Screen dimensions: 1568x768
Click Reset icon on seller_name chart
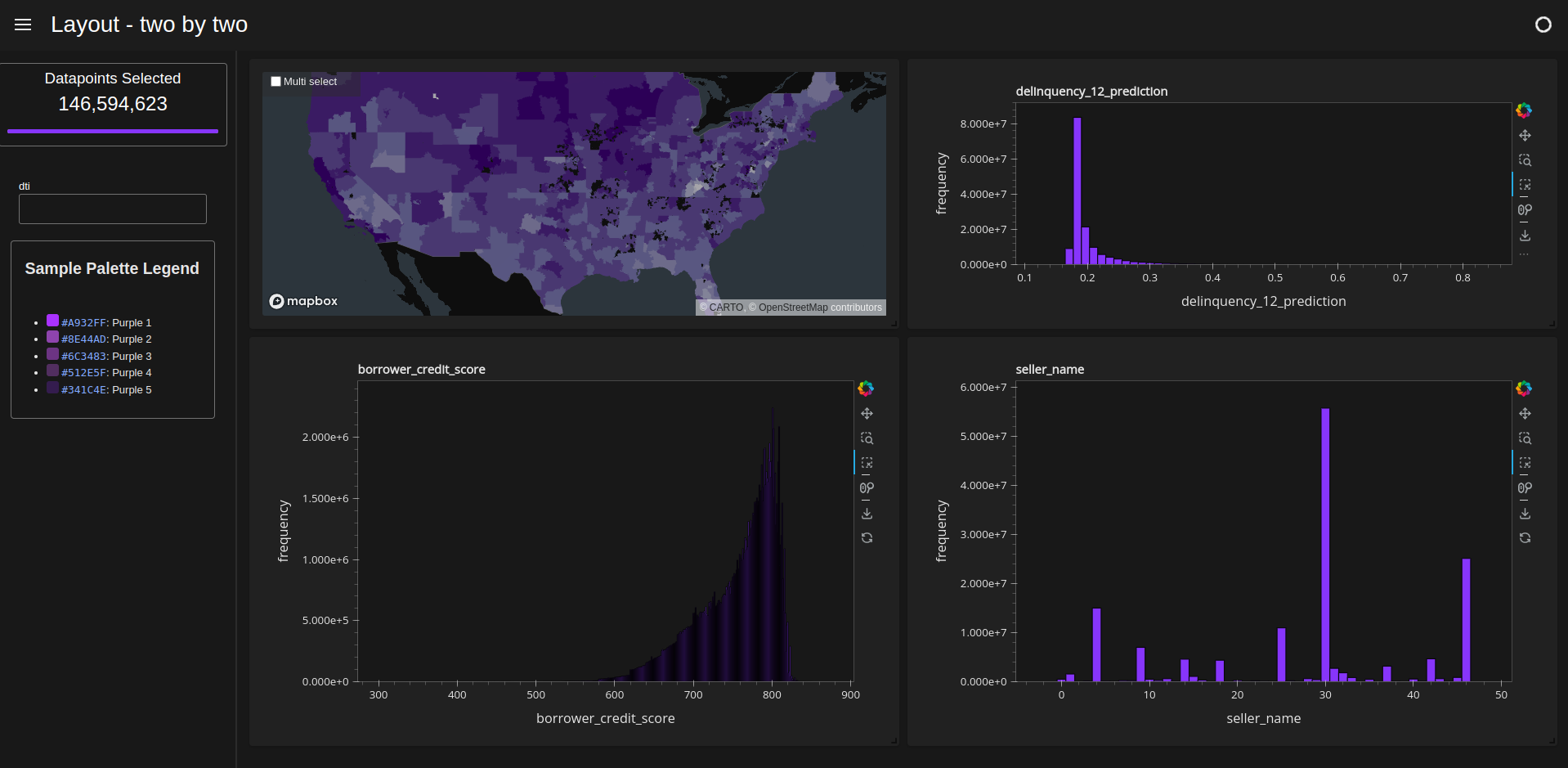pos(1525,538)
